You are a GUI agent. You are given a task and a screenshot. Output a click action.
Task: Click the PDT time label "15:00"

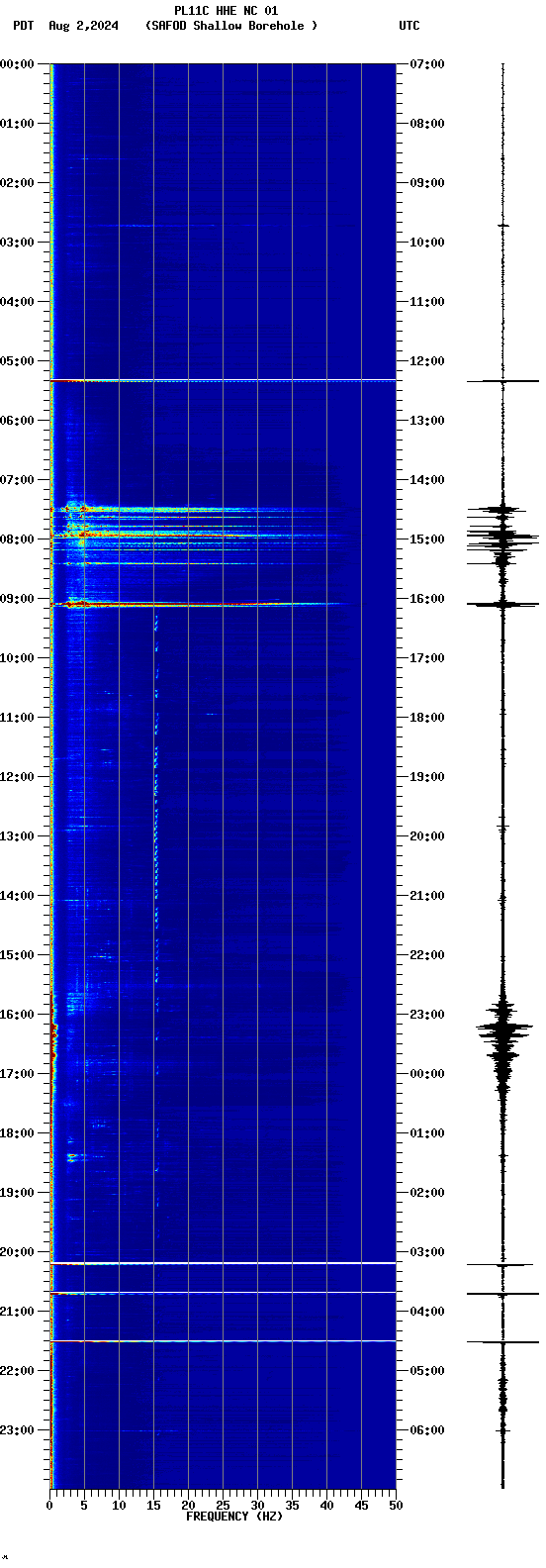pyautogui.click(x=17, y=955)
